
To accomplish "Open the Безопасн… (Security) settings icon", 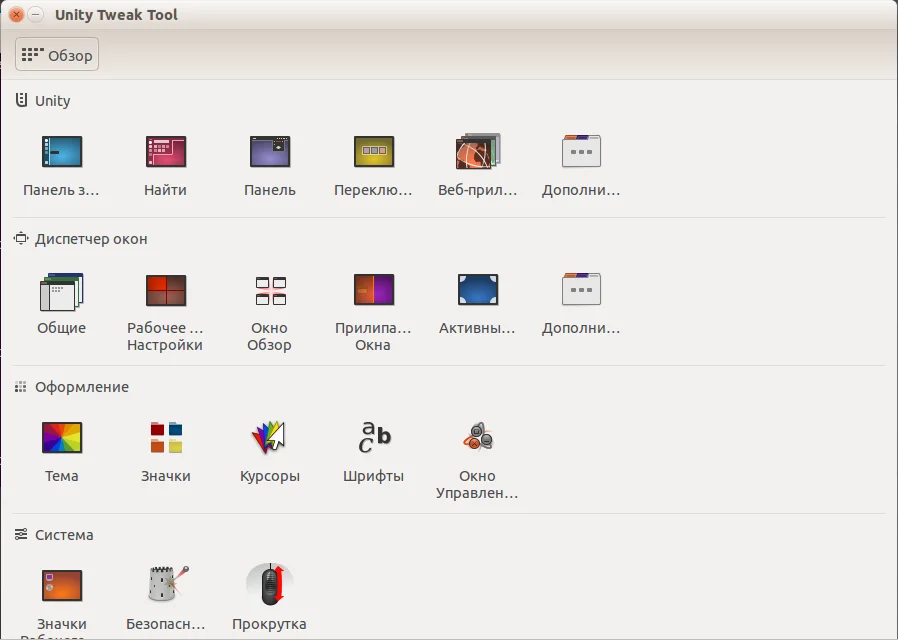I will coord(168,584).
